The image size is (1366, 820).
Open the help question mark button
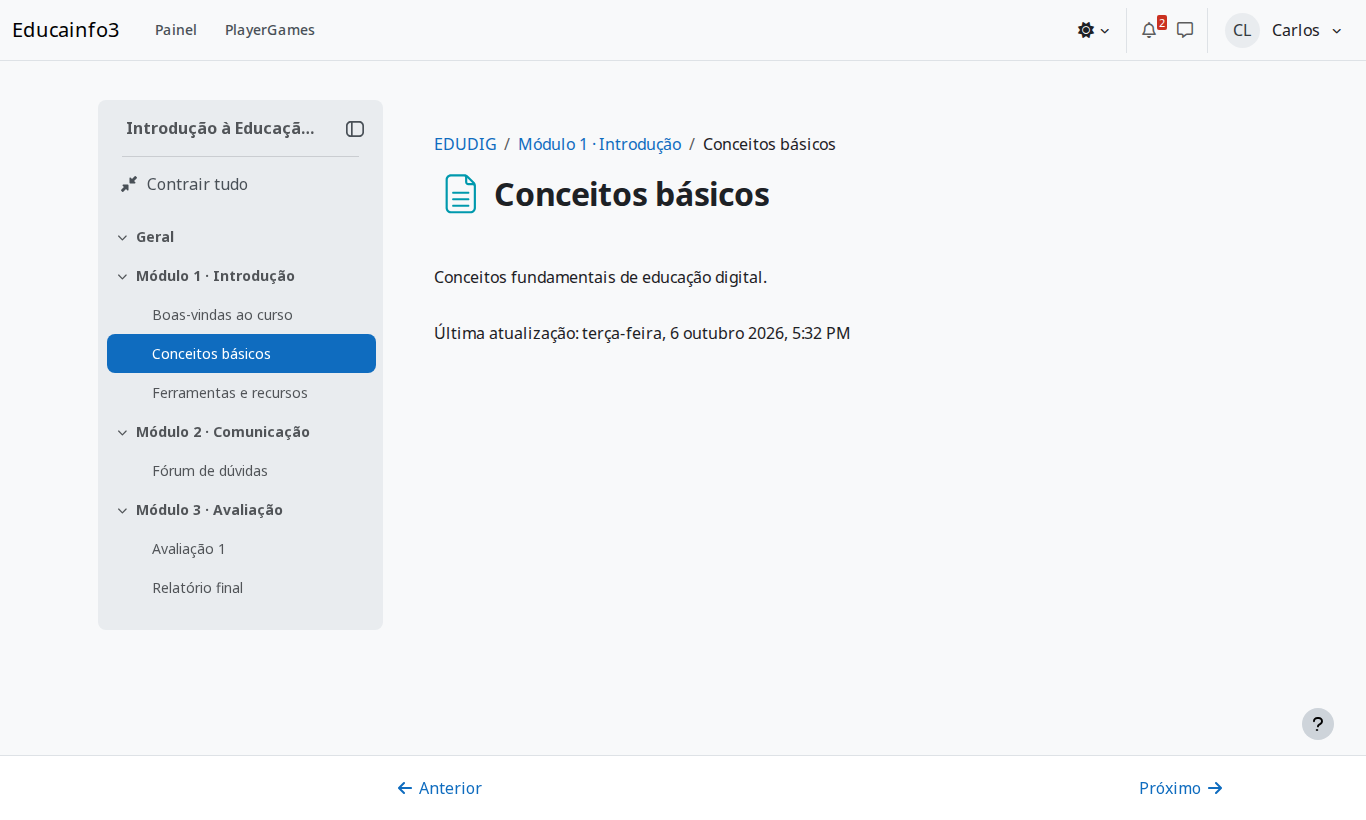point(1318,724)
